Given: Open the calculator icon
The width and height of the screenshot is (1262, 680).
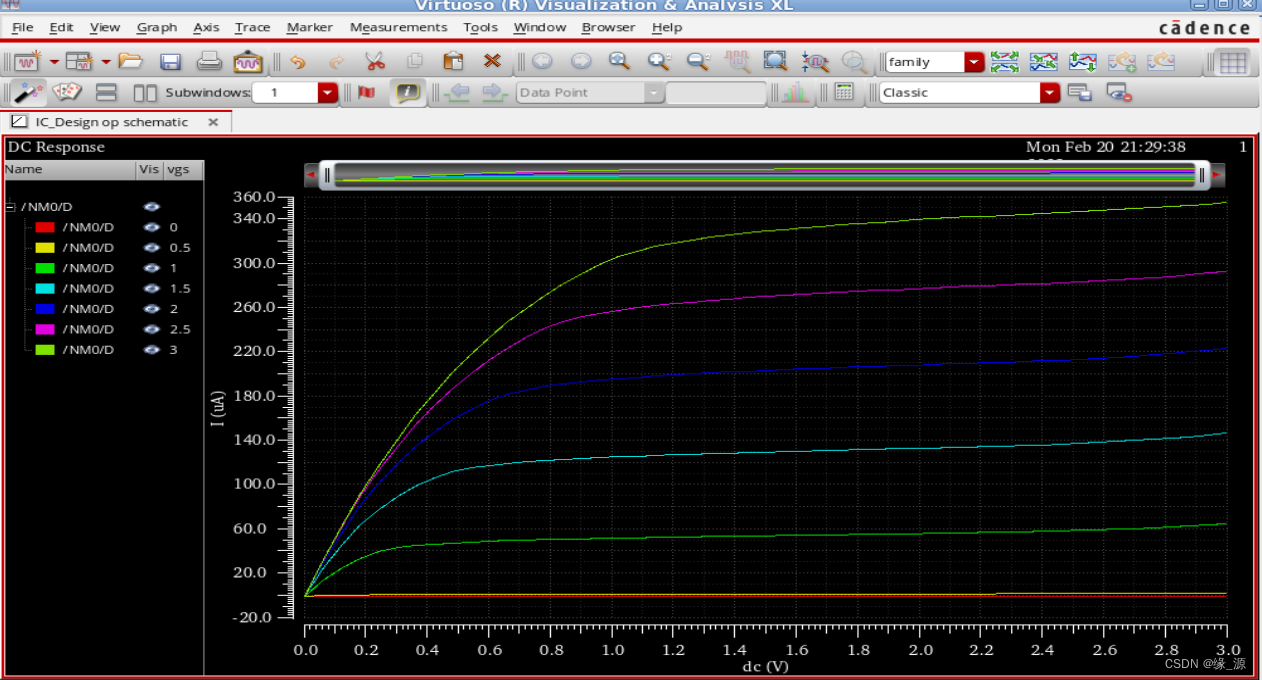Looking at the screenshot, I should [844, 93].
